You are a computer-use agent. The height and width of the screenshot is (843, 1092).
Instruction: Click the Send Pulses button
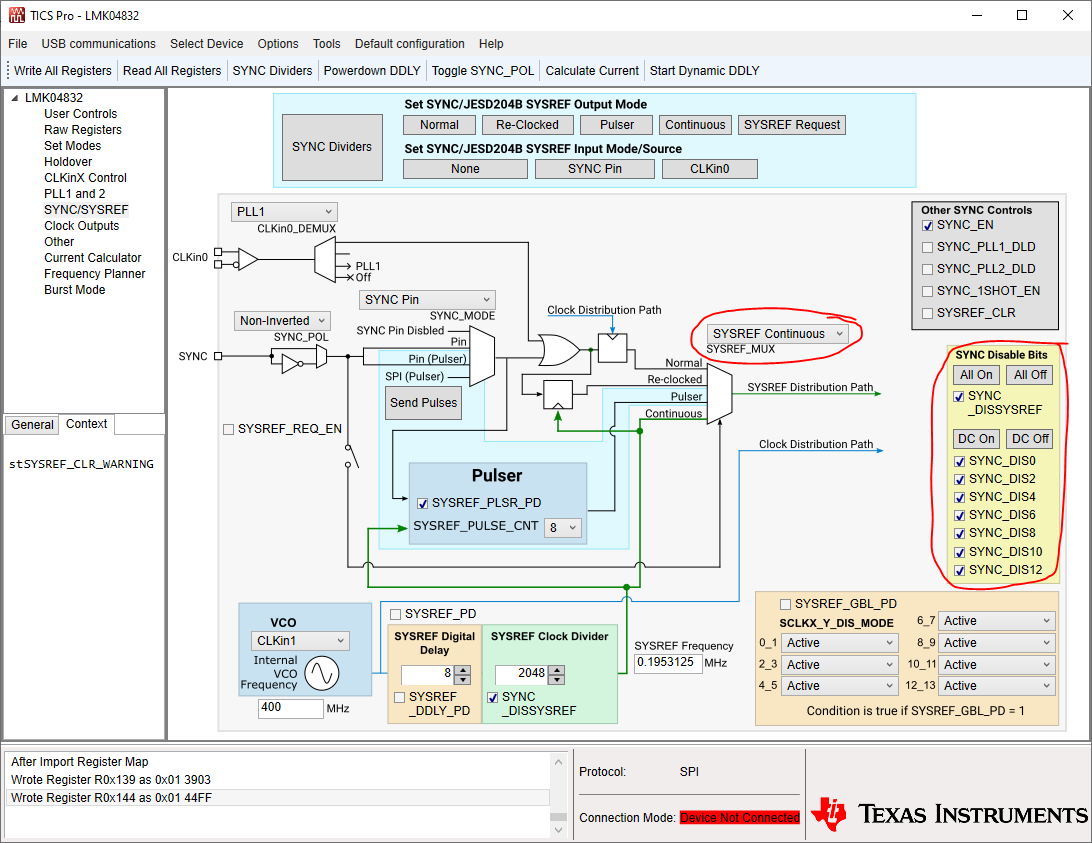pyautogui.click(x=423, y=403)
